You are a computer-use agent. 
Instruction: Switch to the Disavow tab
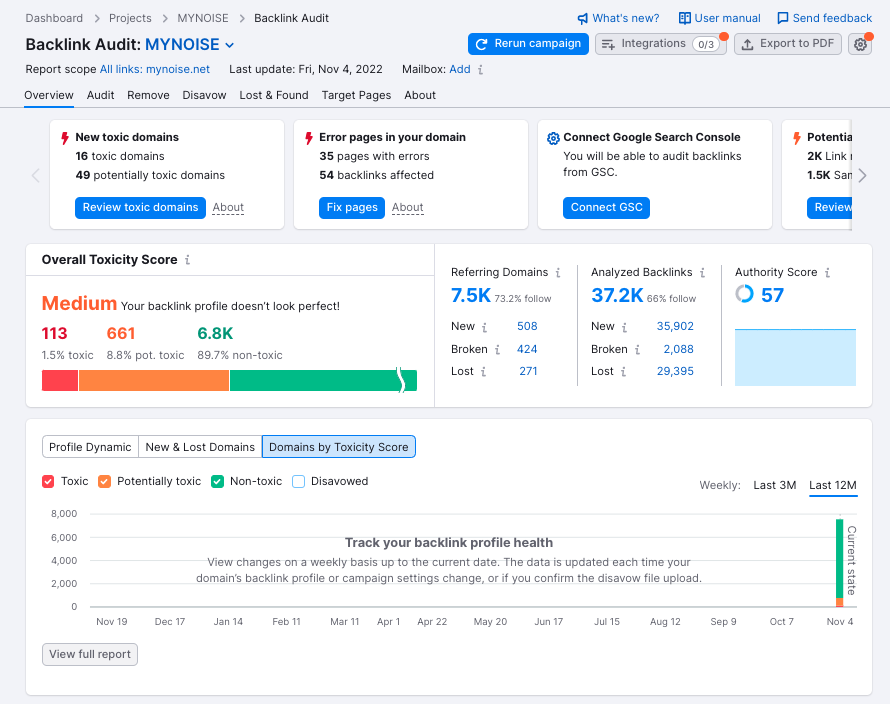pos(204,95)
